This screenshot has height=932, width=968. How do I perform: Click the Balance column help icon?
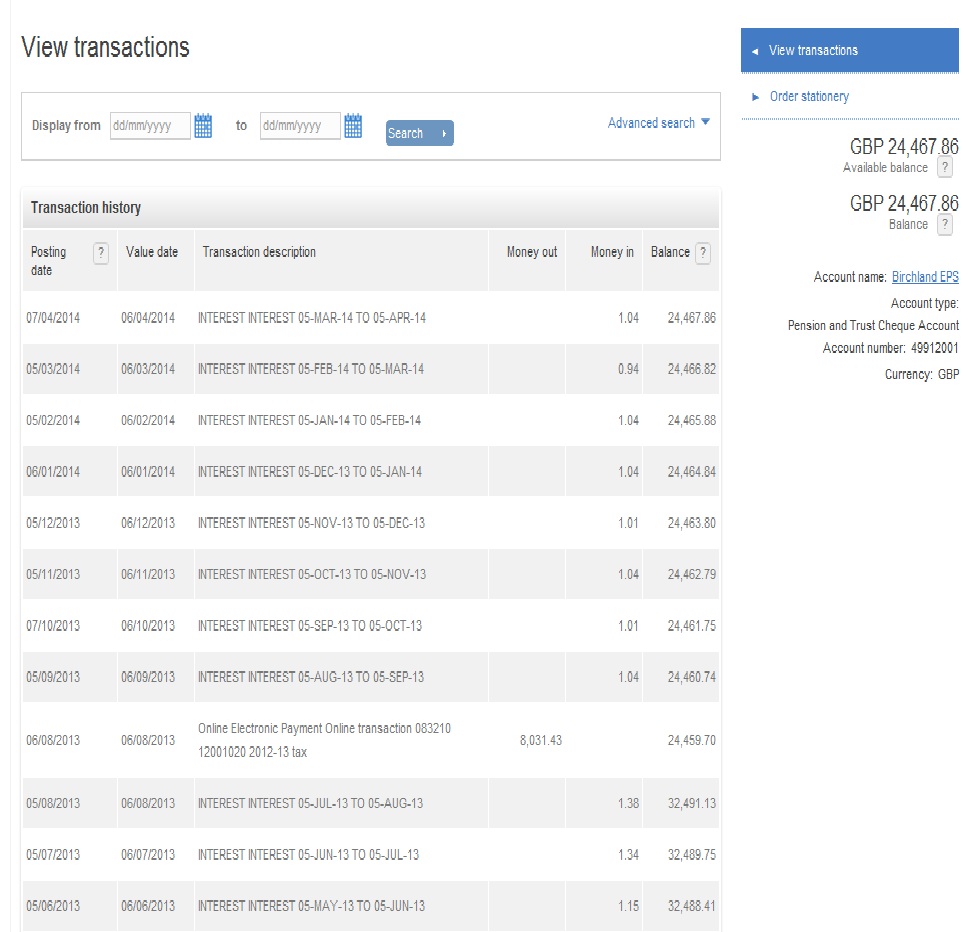[x=703, y=253]
